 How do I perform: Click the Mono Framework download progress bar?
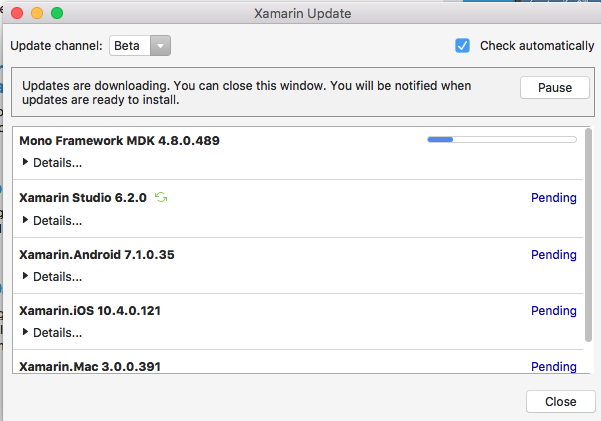tap(501, 140)
